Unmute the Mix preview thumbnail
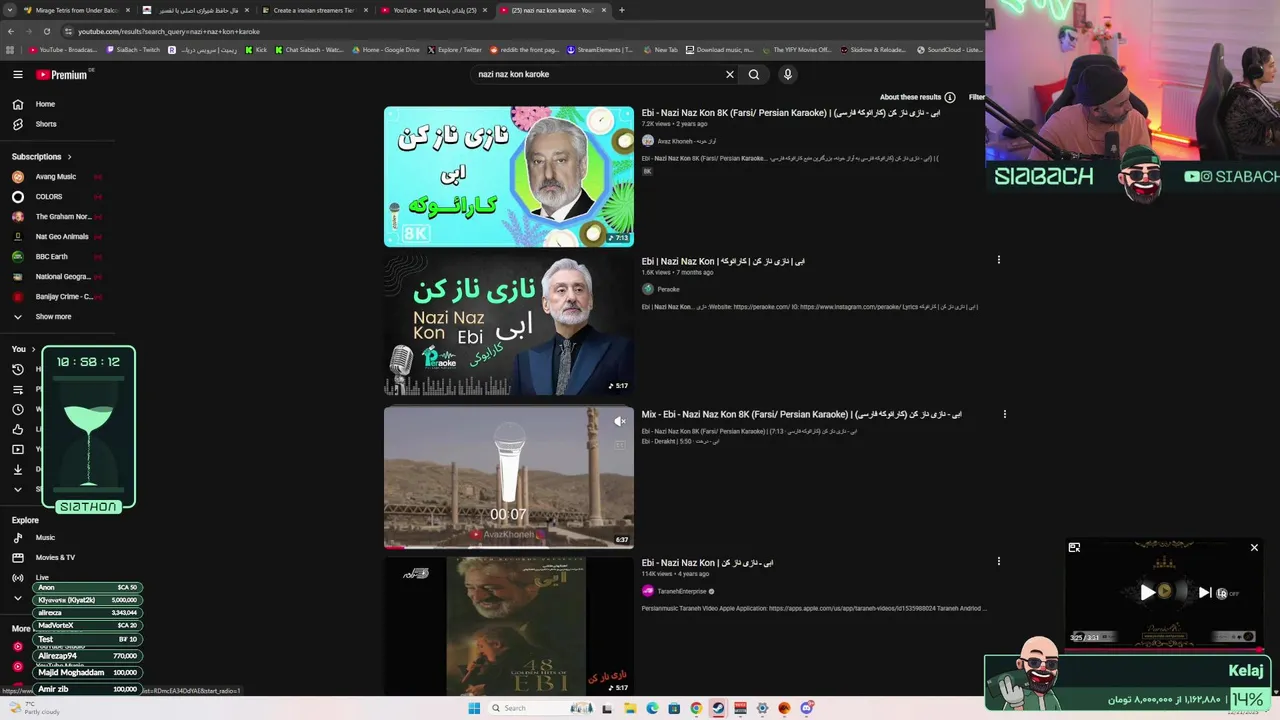The image size is (1280, 720). point(620,422)
